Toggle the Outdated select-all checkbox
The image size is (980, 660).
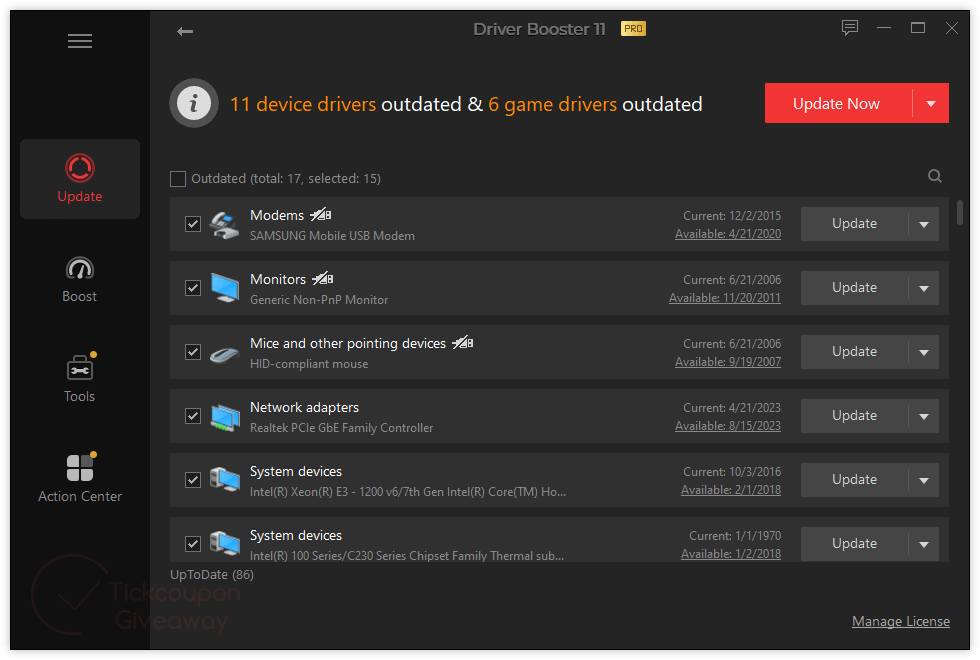178,179
